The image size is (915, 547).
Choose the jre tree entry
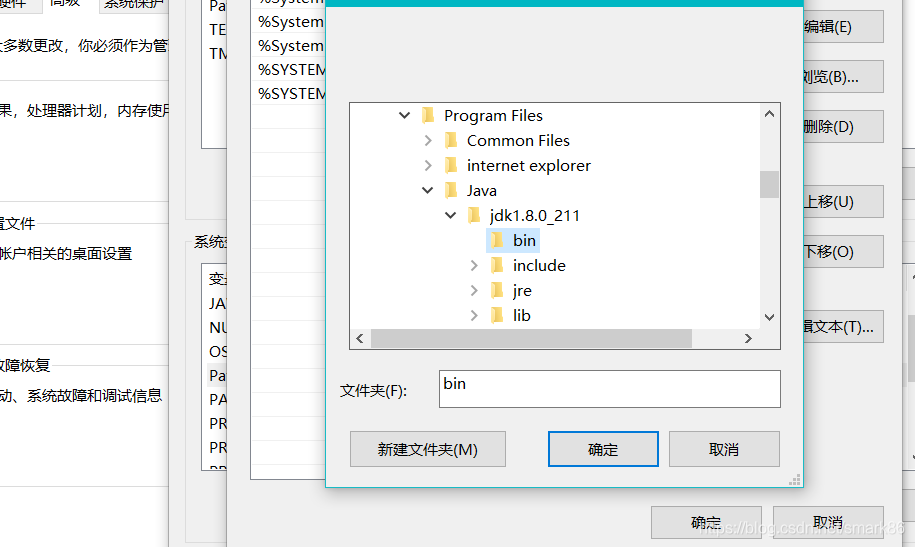(x=522, y=291)
